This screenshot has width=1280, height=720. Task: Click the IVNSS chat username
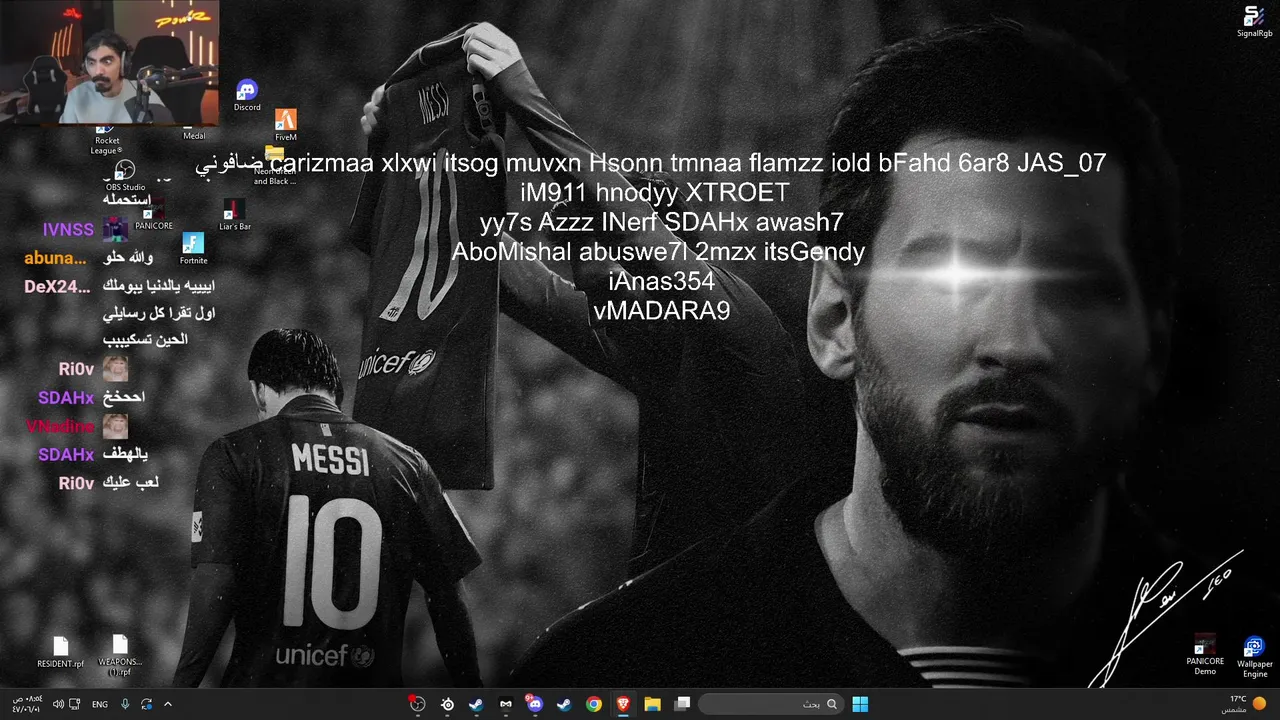click(x=68, y=229)
